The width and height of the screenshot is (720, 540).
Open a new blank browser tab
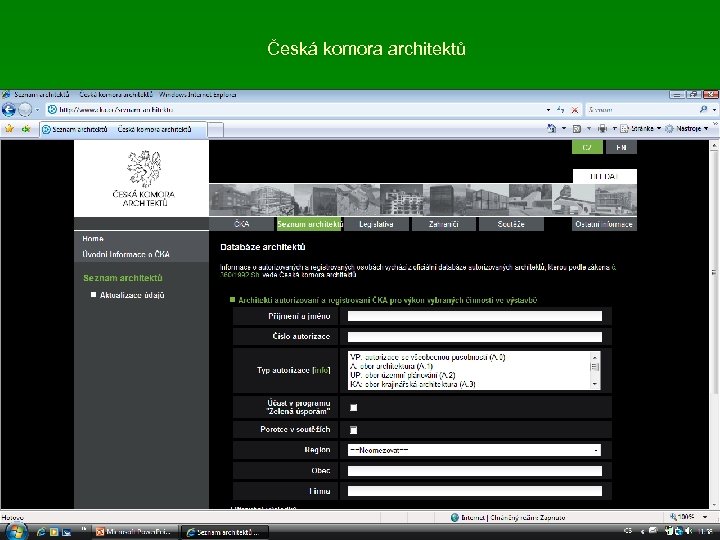pos(216,130)
